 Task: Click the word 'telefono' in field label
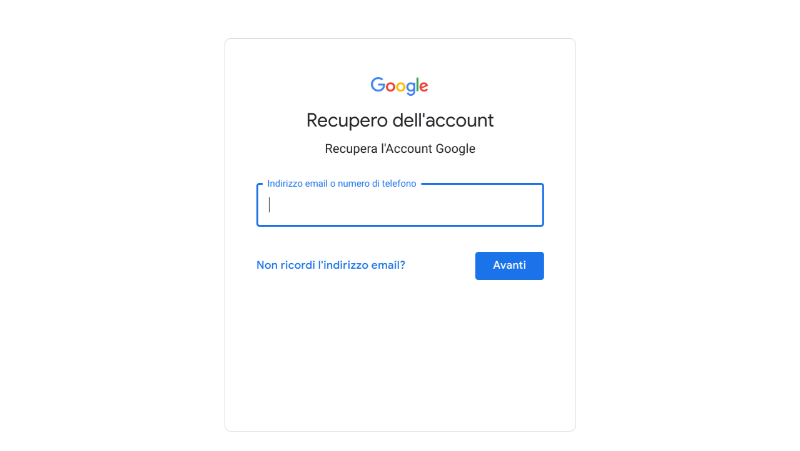[399, 184]
